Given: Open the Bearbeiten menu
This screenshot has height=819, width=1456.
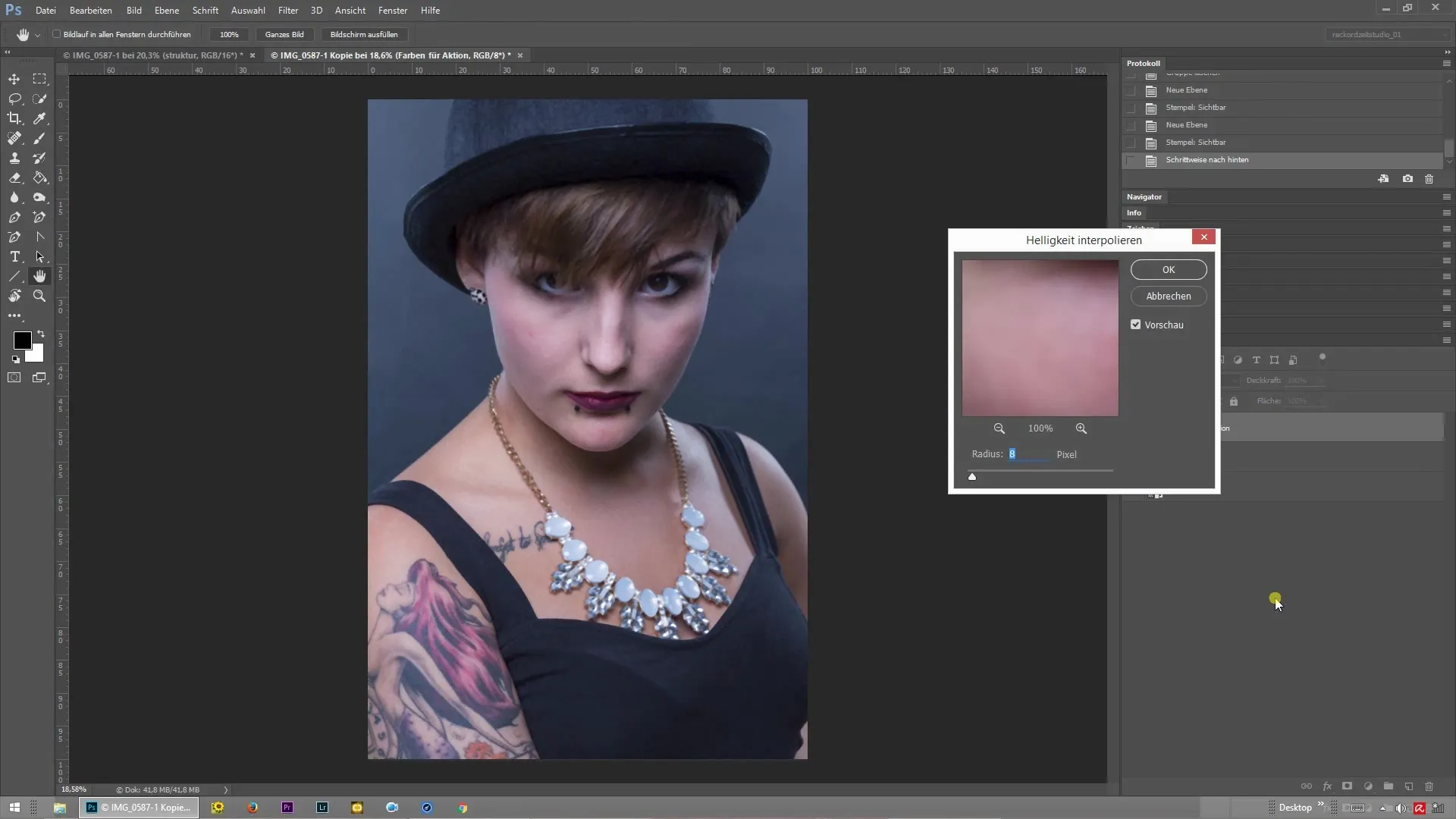Looking at the screenshot, I should click(x=91, y=11).
